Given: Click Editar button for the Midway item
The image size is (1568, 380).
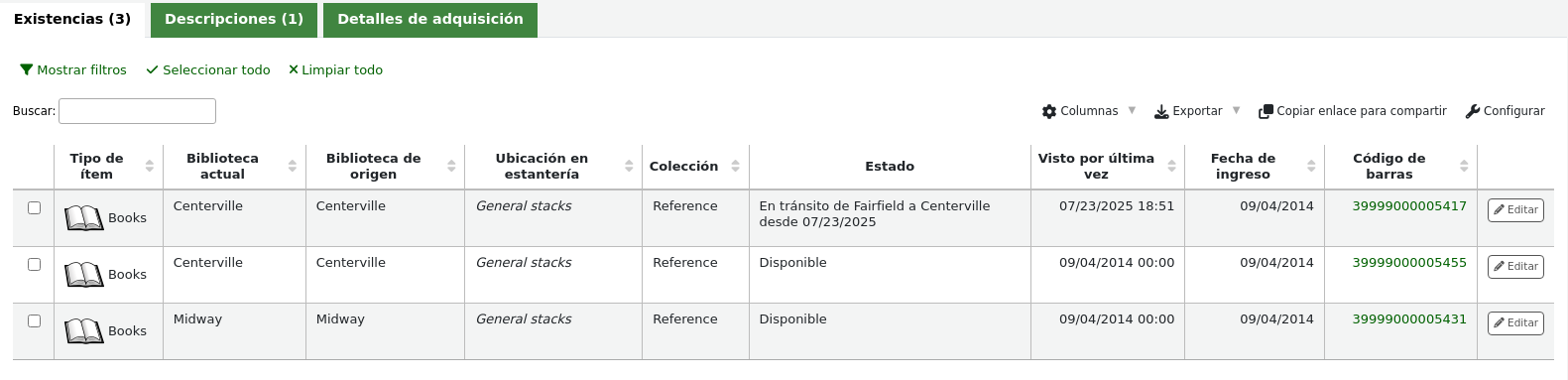Looking at the screenshot, I should pyautogui.click(x=1515, y=323).
